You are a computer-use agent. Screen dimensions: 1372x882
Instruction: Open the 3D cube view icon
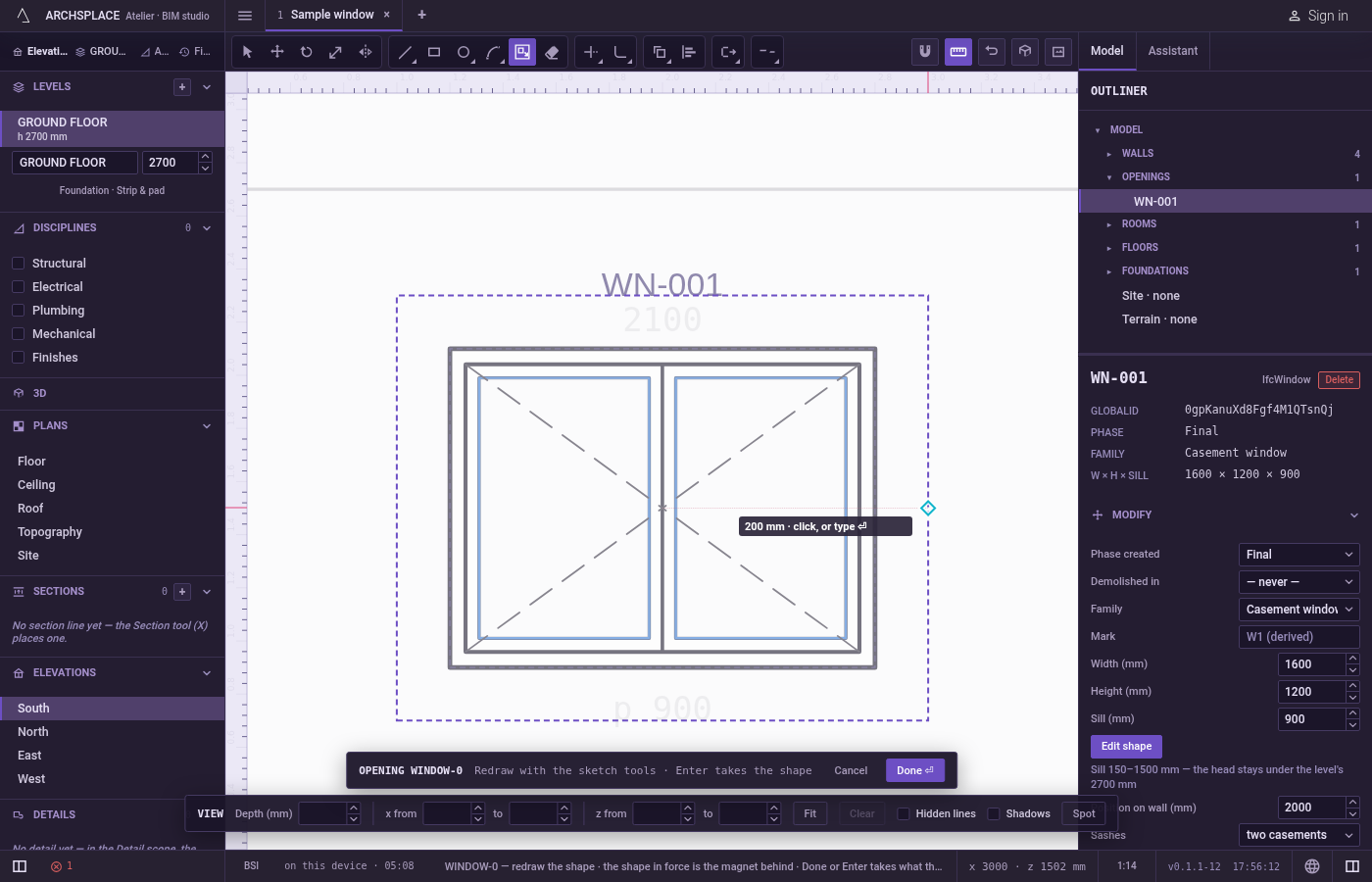tap(1025, 52)
